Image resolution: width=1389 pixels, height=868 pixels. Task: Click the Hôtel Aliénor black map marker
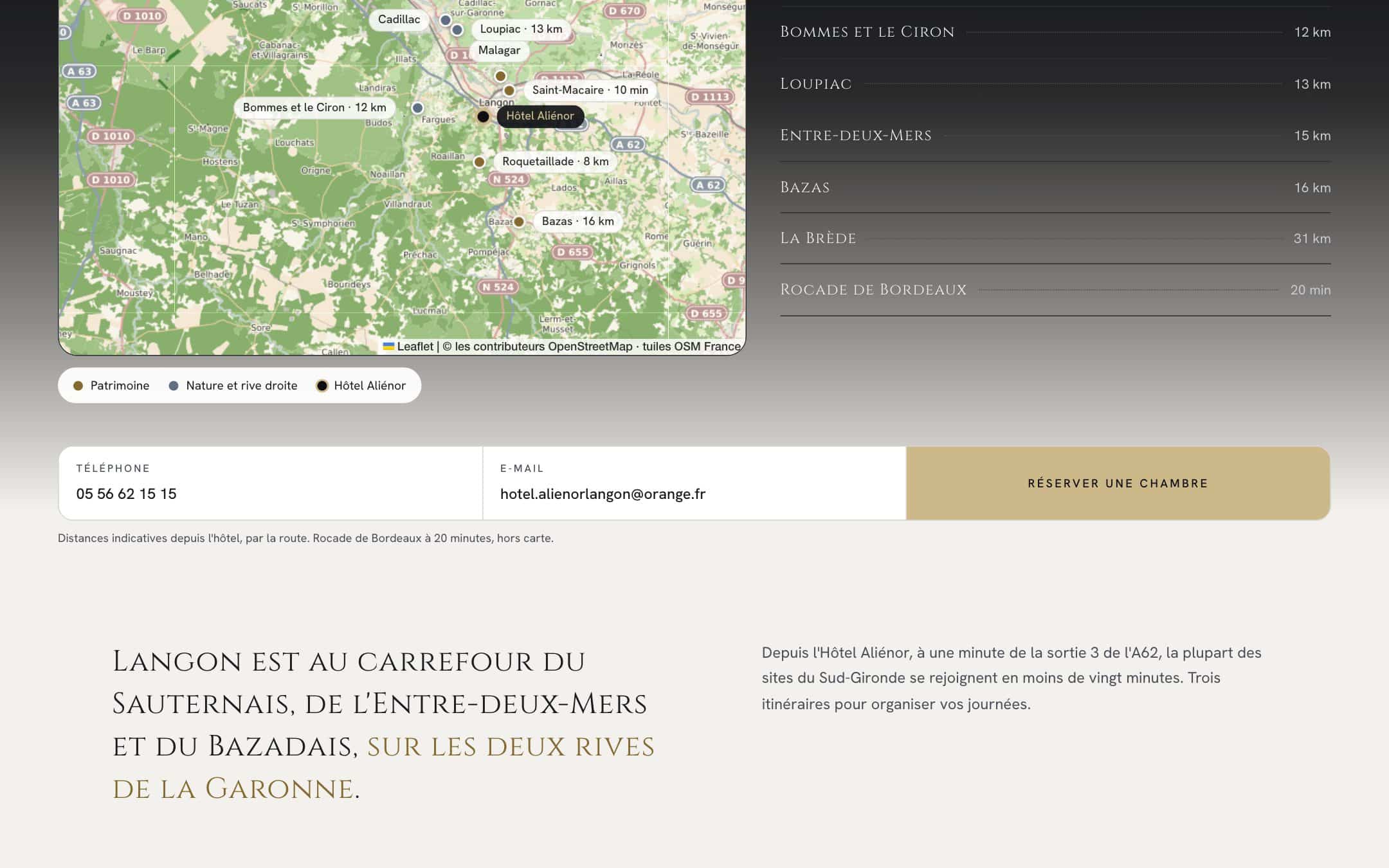[483, 116]
